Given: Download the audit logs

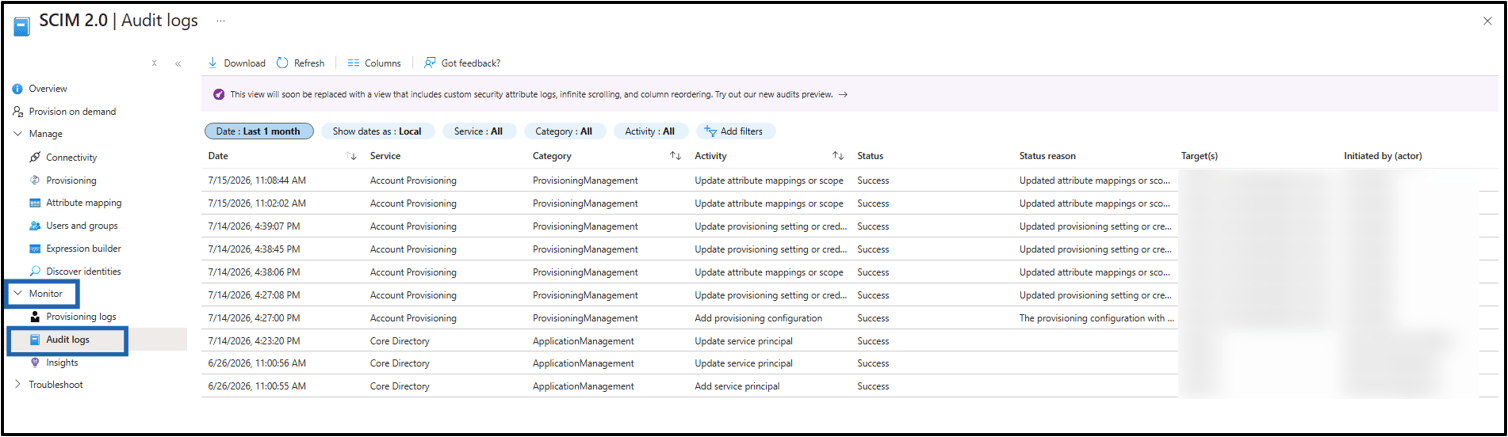Looking at the screenshot, I should (x=236, y=63).
